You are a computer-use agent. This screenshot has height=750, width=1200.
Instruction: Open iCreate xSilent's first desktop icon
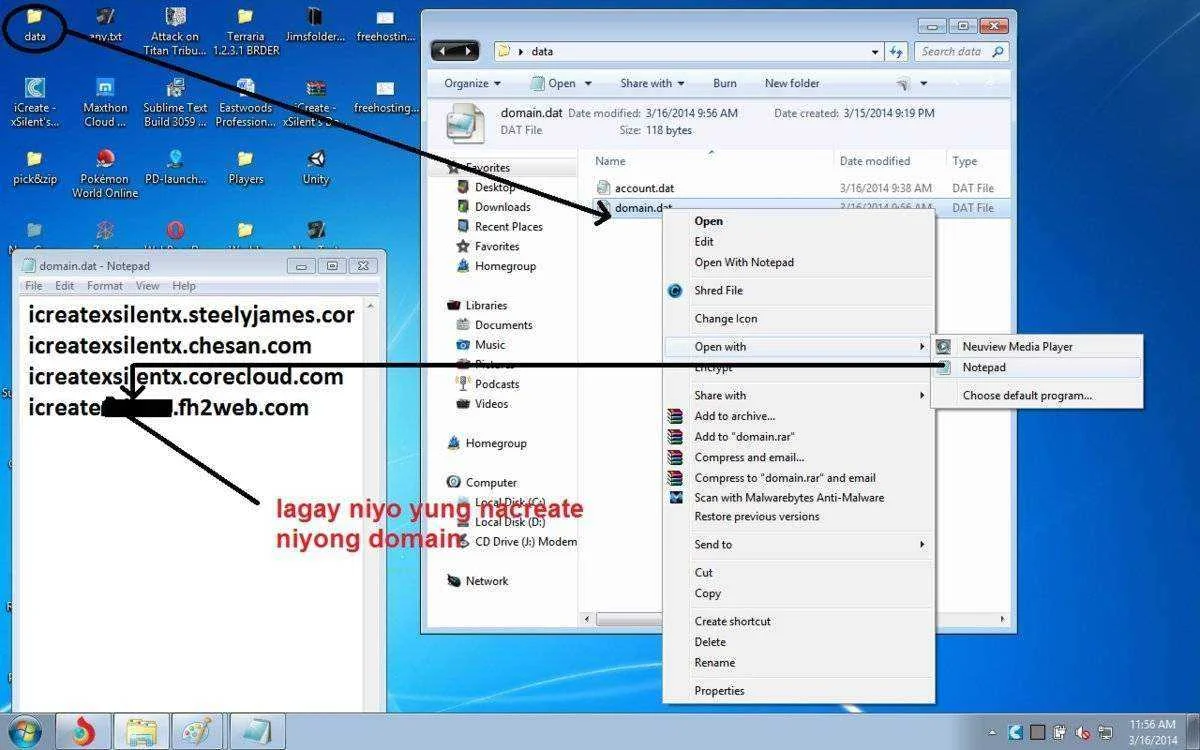click(35, 102)
